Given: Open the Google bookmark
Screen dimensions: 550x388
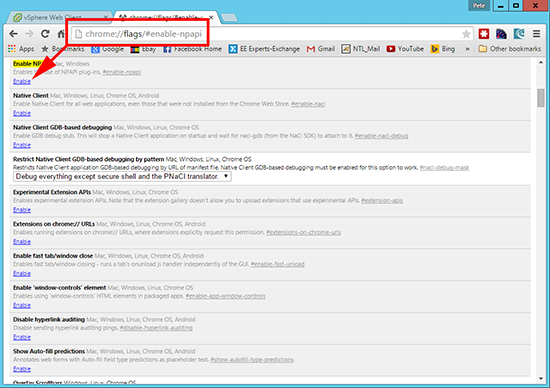Looking at the screenshot, I should click(x=107, y=49).
